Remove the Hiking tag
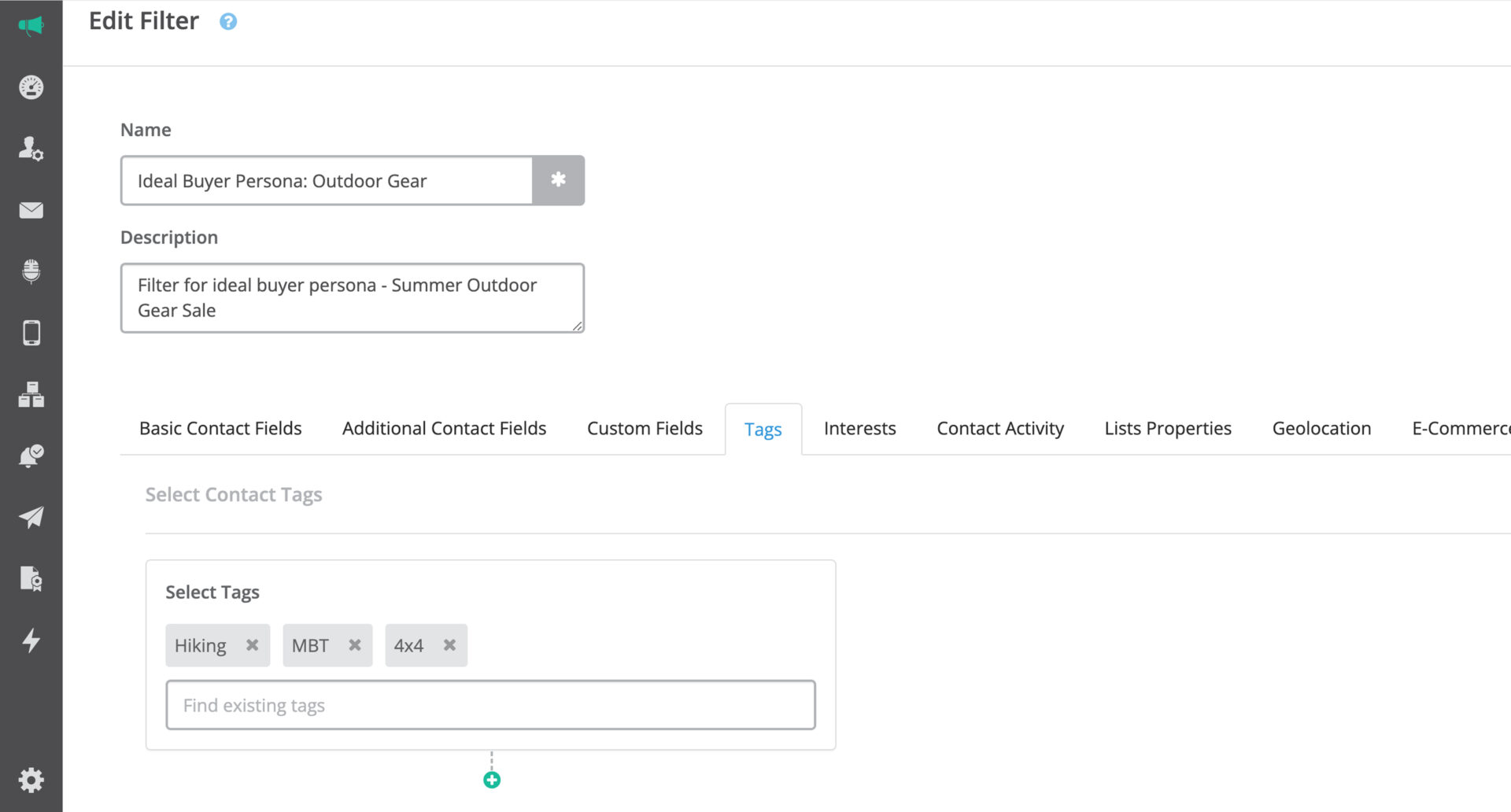 click(x=253, y=644)
